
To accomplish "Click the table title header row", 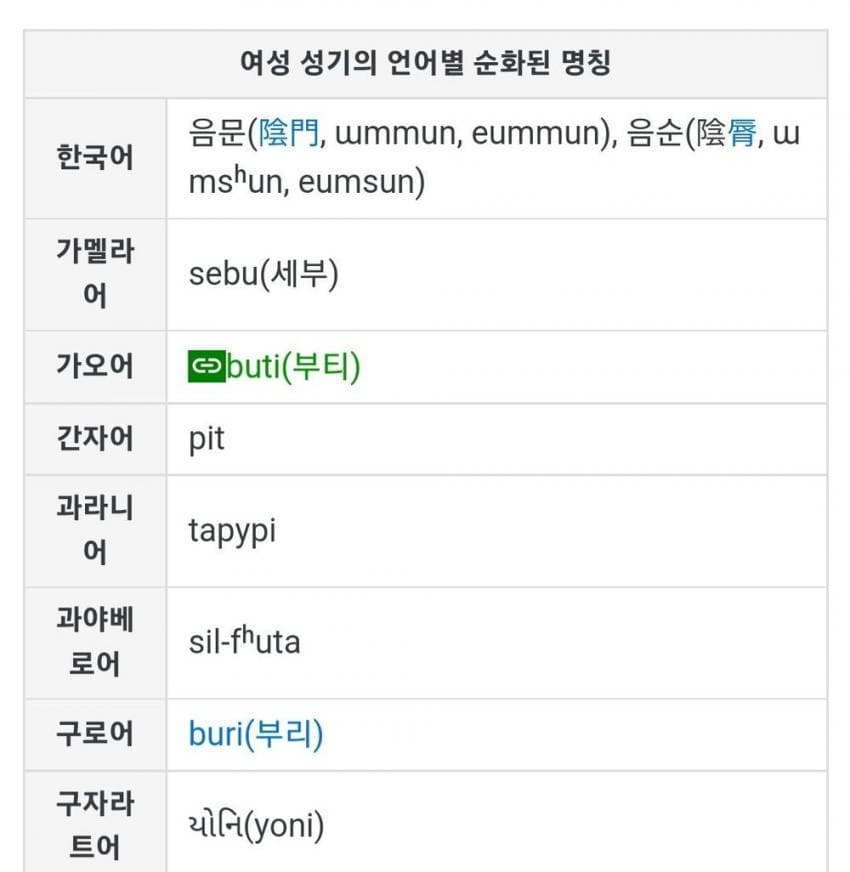I will pyautogui.click(x=425, y=64).
